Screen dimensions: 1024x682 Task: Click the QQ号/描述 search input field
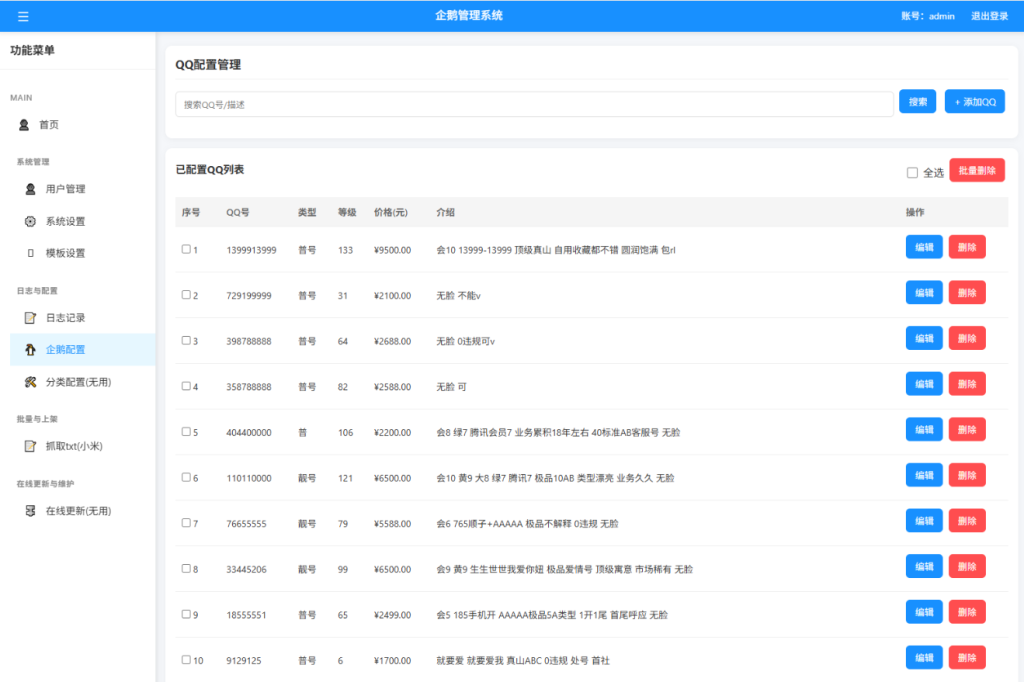pos(530,102)
